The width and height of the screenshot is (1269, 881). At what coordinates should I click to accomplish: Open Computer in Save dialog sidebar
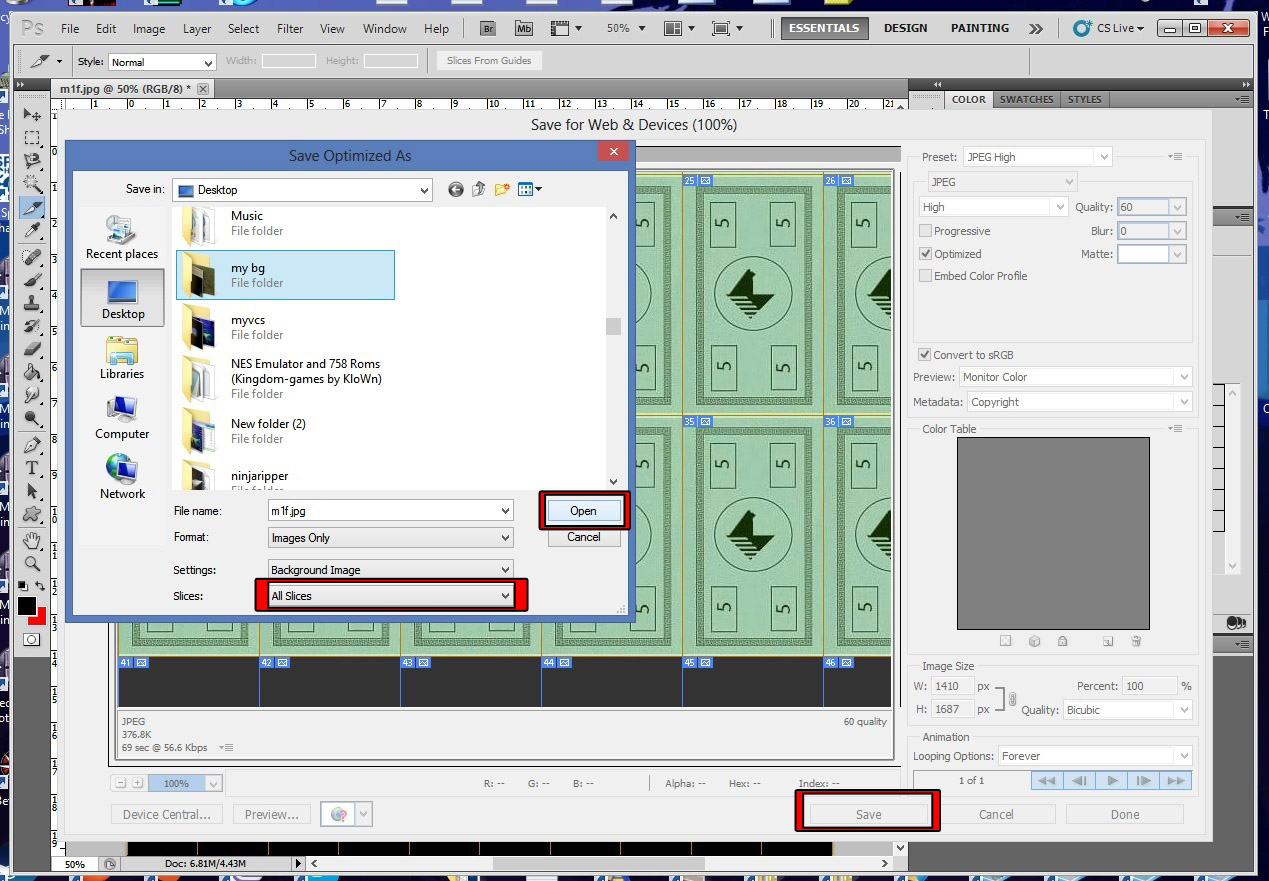click(x=122, y=418)
